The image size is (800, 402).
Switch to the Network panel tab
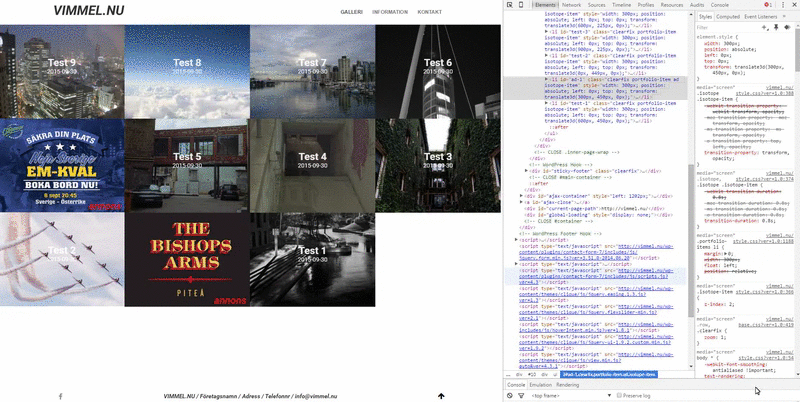pyautogui.click(x=571, y=5)
